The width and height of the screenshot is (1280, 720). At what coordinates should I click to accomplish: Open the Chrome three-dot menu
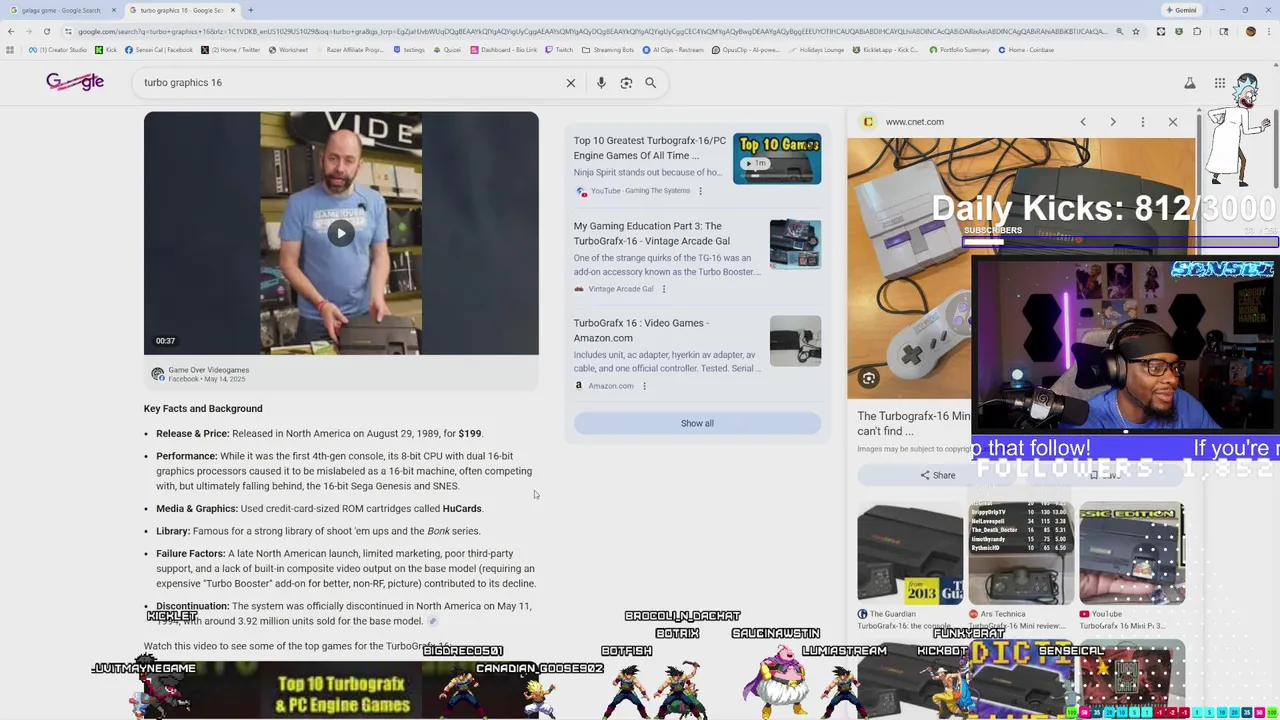coord(1269,31)
